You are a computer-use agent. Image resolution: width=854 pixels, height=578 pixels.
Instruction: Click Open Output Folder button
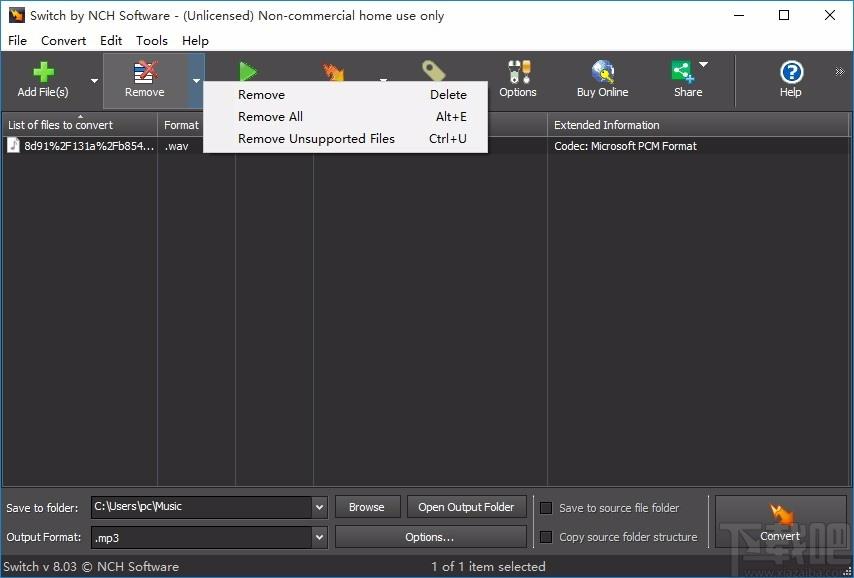[467, 507]
